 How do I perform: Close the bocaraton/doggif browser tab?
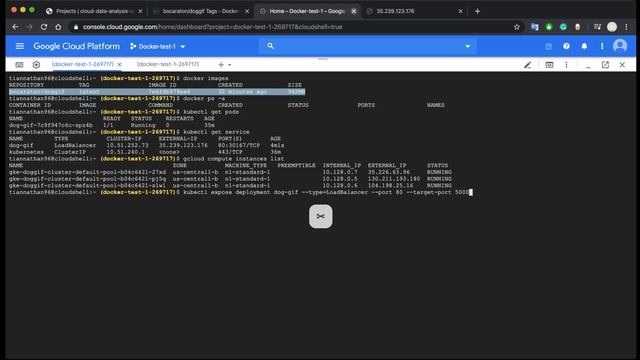(x=247, y=11)
